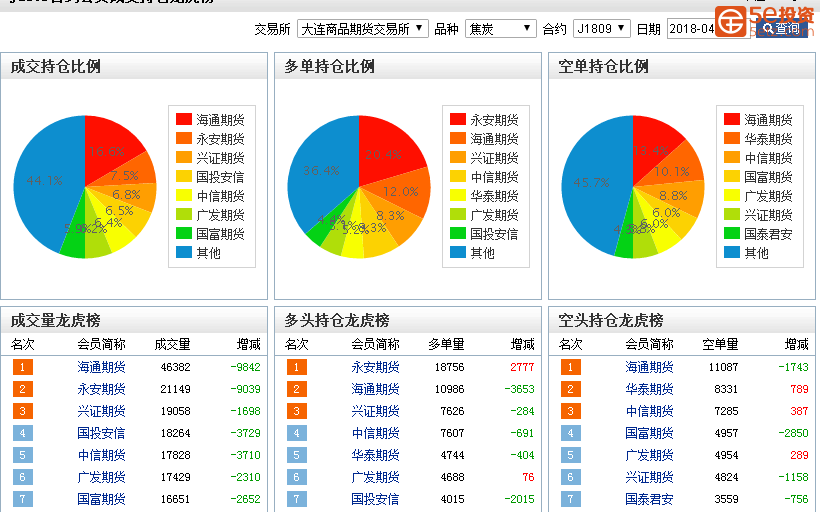
Task: Open 海通期货 link in 空头持仓龙虎榜
Action: pos(650,367)
